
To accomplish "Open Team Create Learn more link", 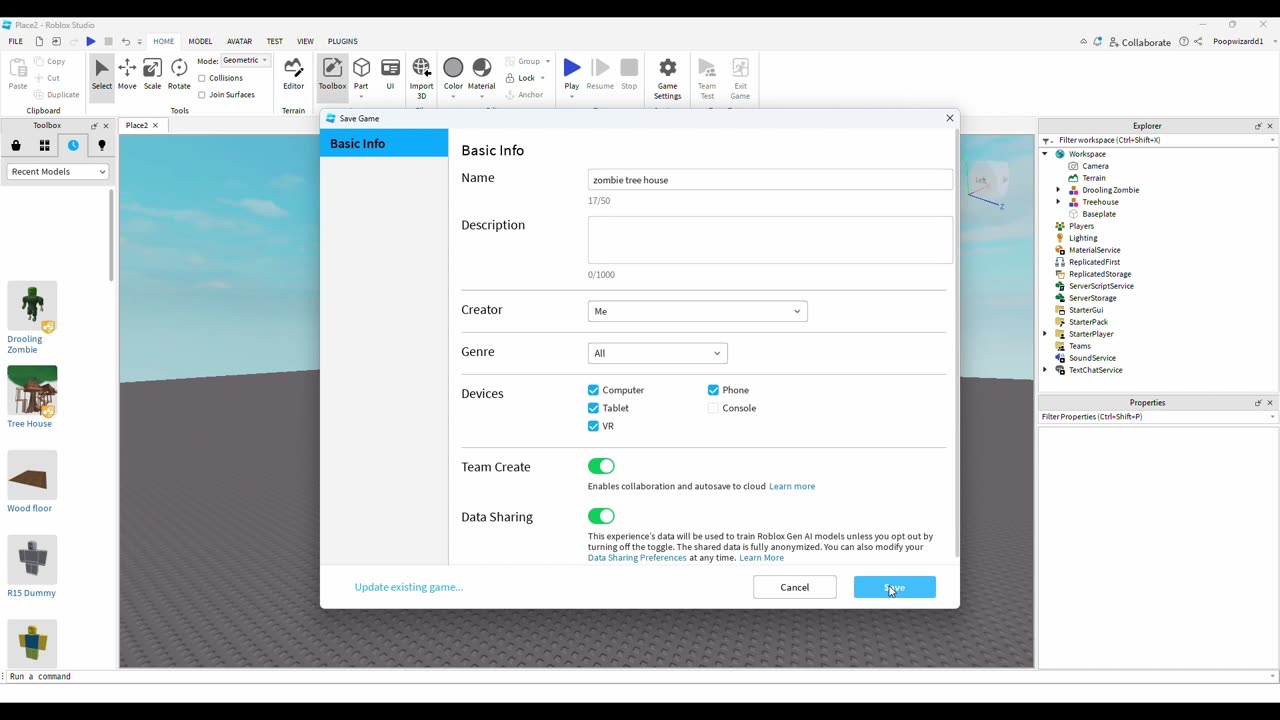I will pyautogui.click(x=792, y=486).
